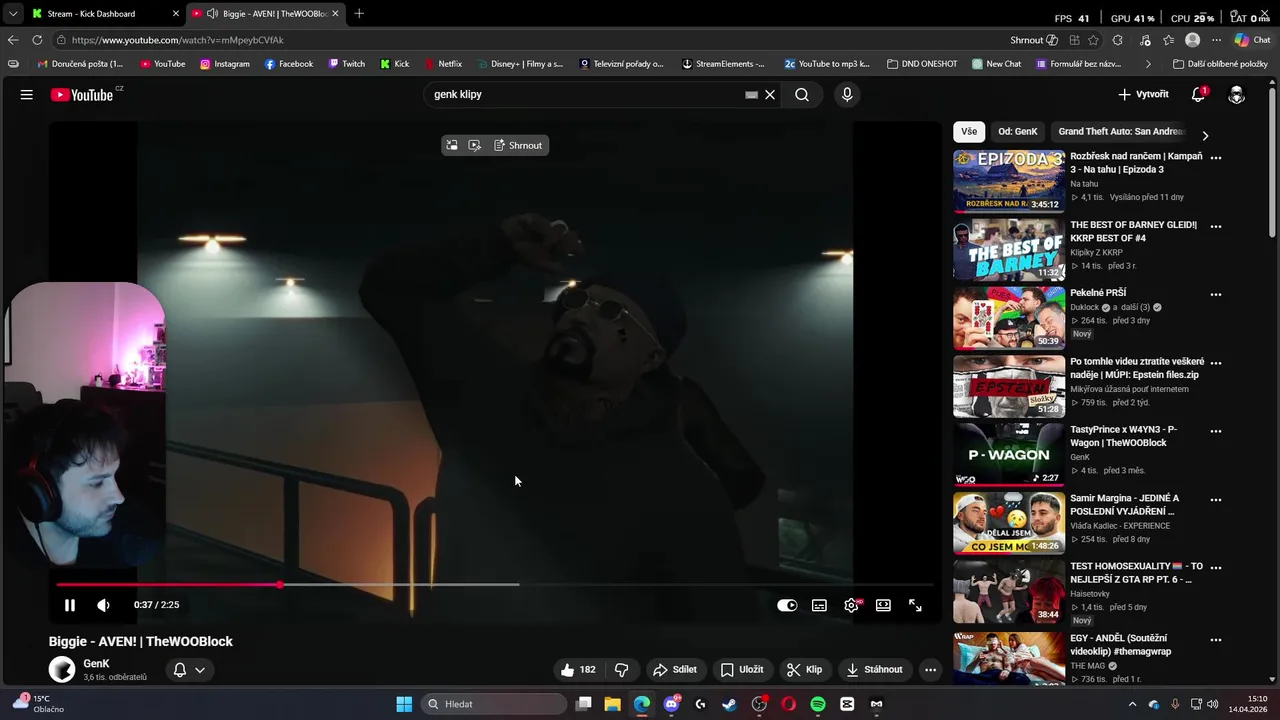Go to the YouTube home logo
1280x720 pixels.
tap(82, 95)
